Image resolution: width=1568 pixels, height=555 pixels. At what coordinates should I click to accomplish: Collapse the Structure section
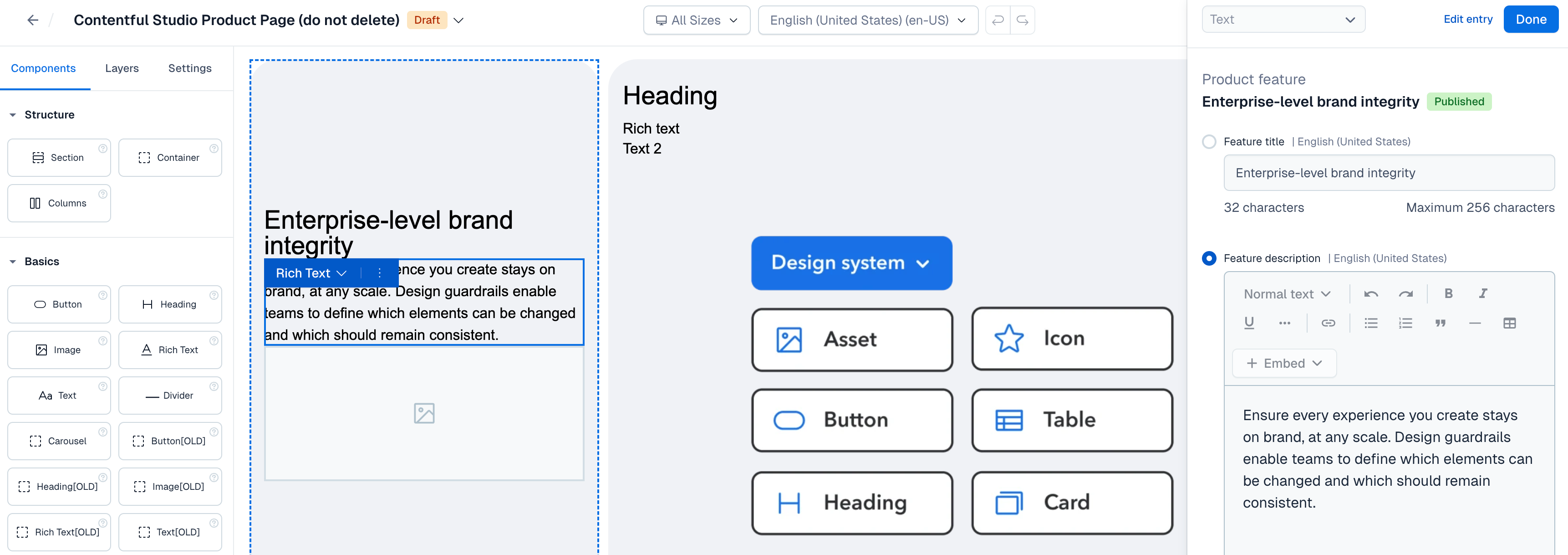13,114
